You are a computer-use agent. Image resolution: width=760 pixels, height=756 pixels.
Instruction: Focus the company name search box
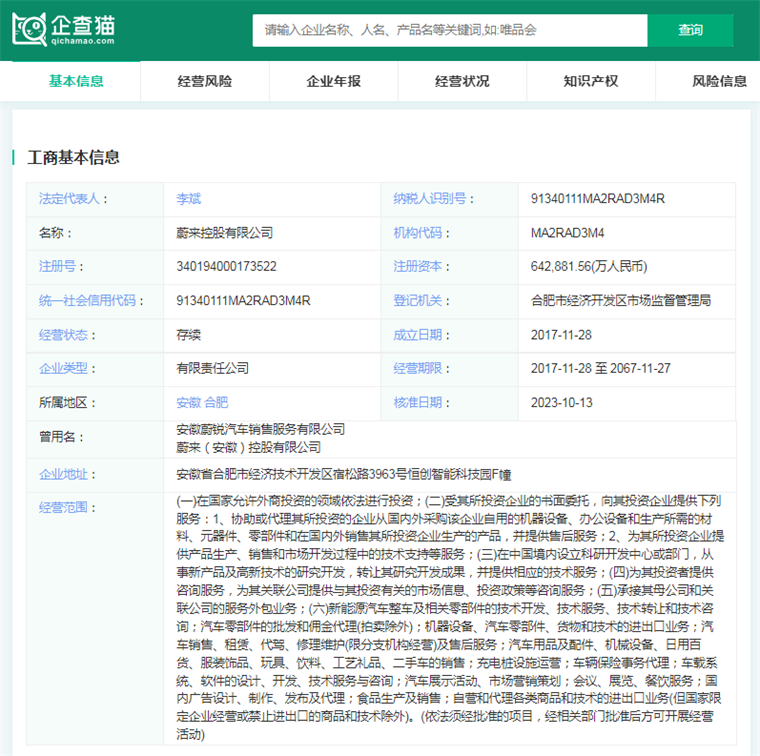point(449,30)
